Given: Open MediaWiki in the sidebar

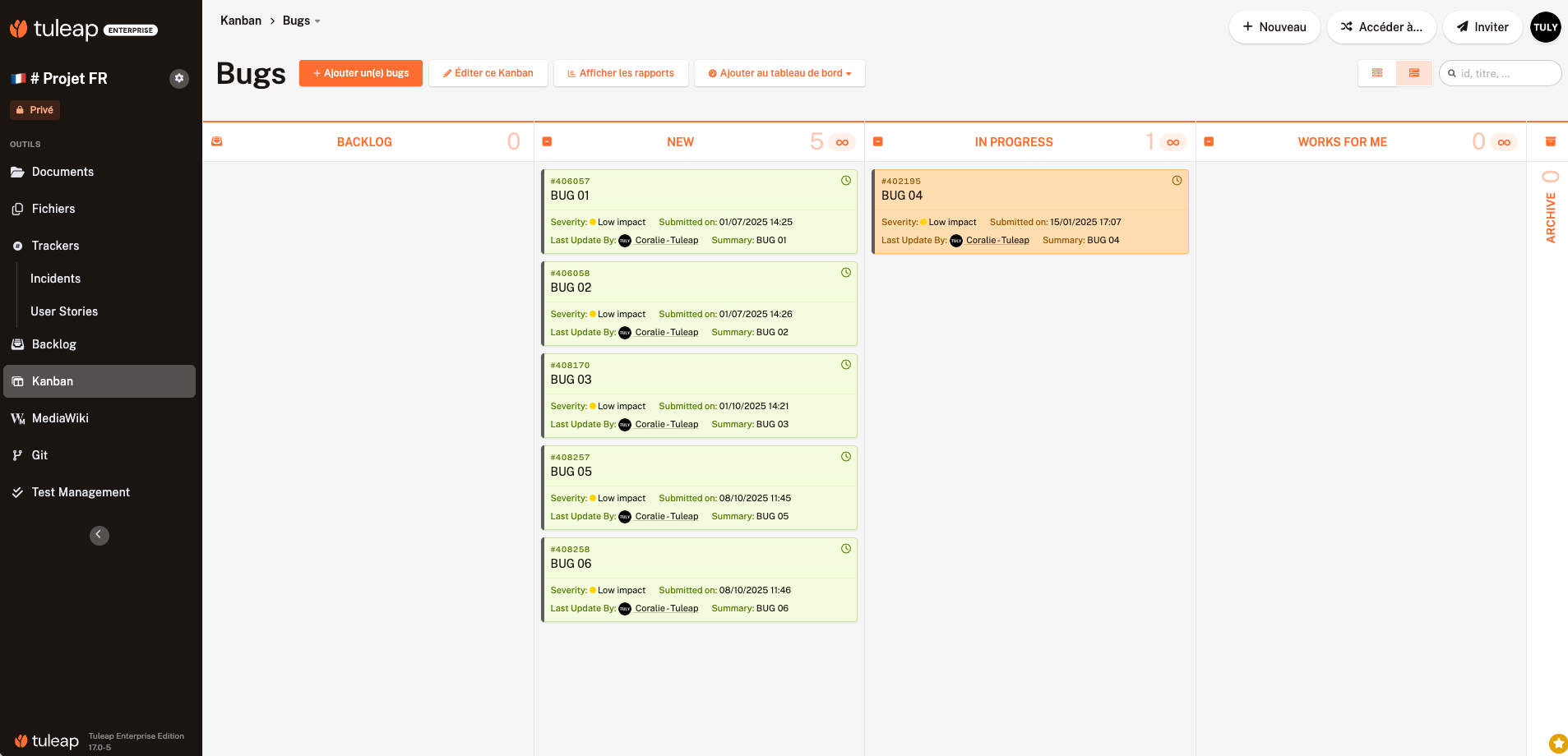Looking at the screenshot, I should (x=99, y=418).
